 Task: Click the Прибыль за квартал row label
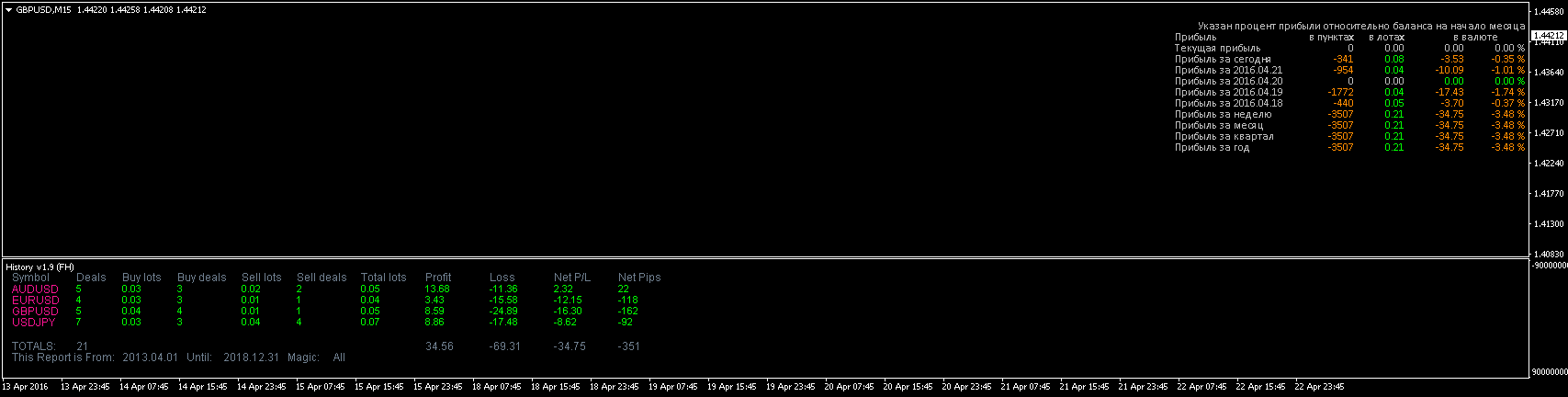(x=1224, y=136)
